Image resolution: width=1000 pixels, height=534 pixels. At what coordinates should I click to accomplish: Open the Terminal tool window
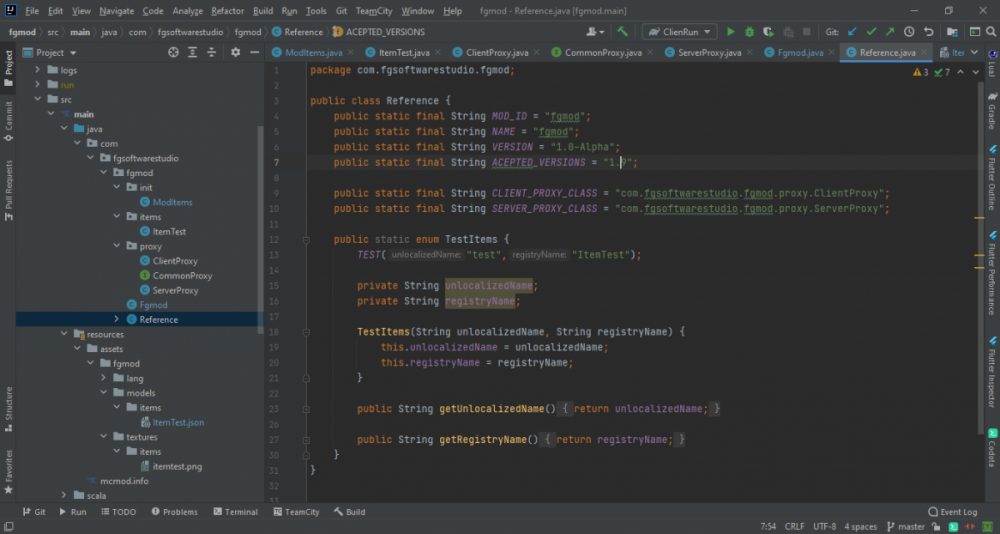pyautogui.click(x=236, y=512)
